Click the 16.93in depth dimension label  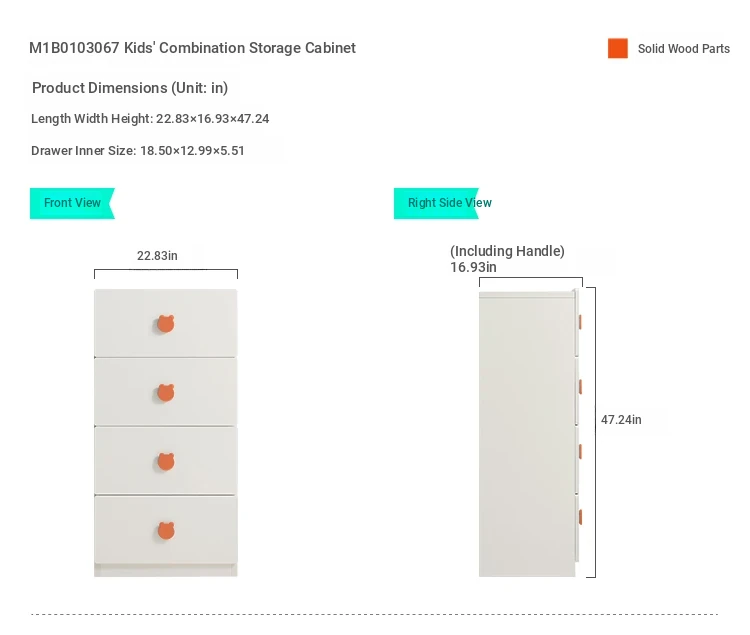(473, 267)
